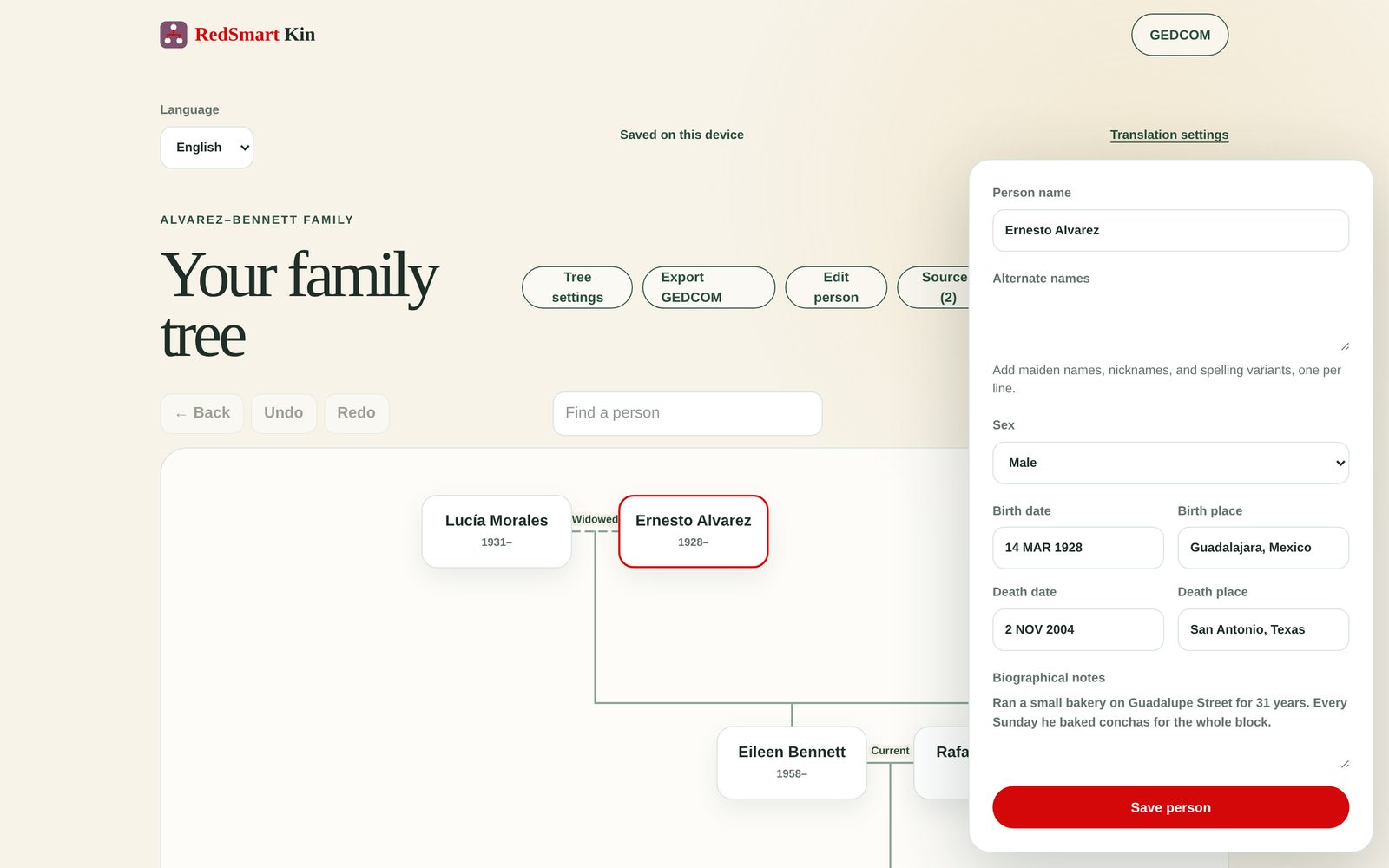Viewport: 1389px width, 868px height.
Task: Open the Sex dropdown showing Male
Action: click(1170, 463)
